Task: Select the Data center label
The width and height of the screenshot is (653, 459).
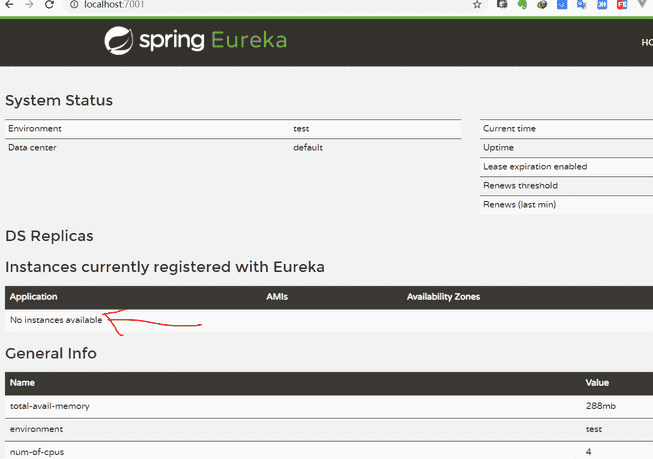Action: (x=32, y=147)
